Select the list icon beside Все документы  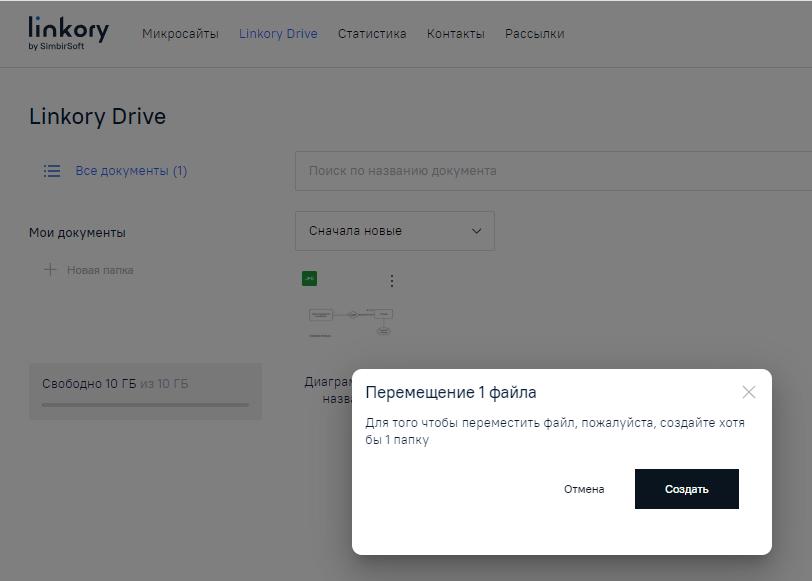point(51,171)
